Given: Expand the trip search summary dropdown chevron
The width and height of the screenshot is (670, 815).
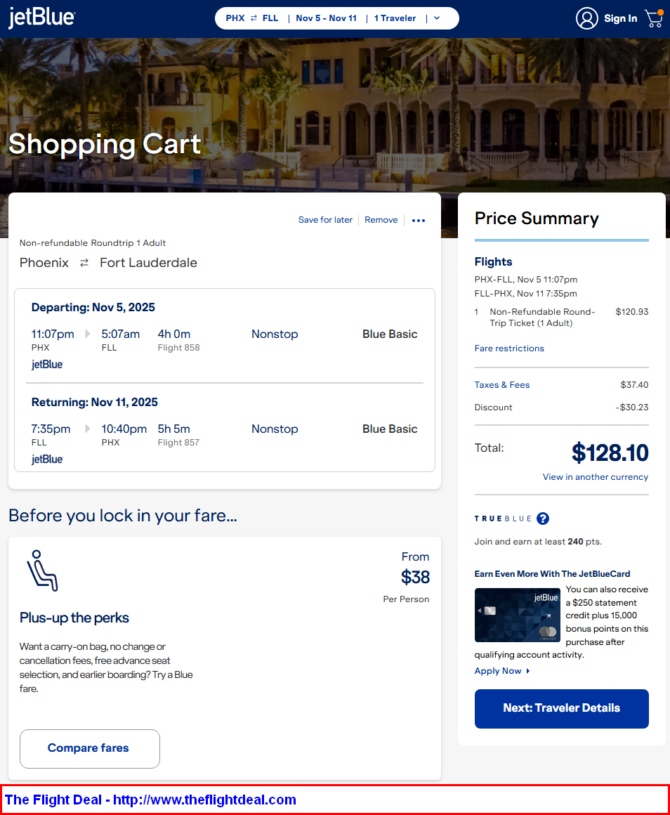Looking at the screenshot, I should (x=437, y=18).
